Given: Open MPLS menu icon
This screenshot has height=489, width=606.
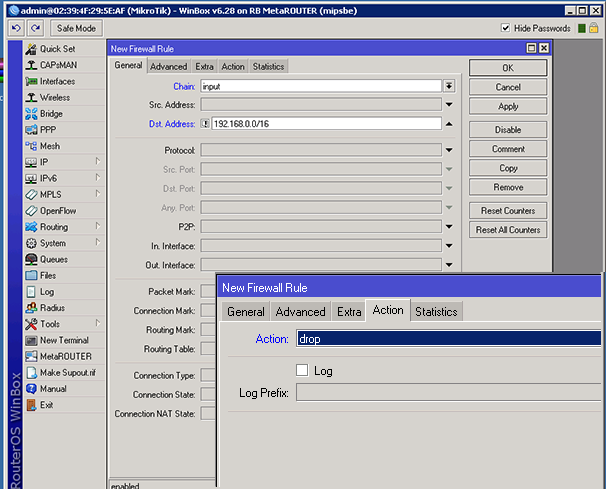Looking at the screenshot, I should pos(31,194).
